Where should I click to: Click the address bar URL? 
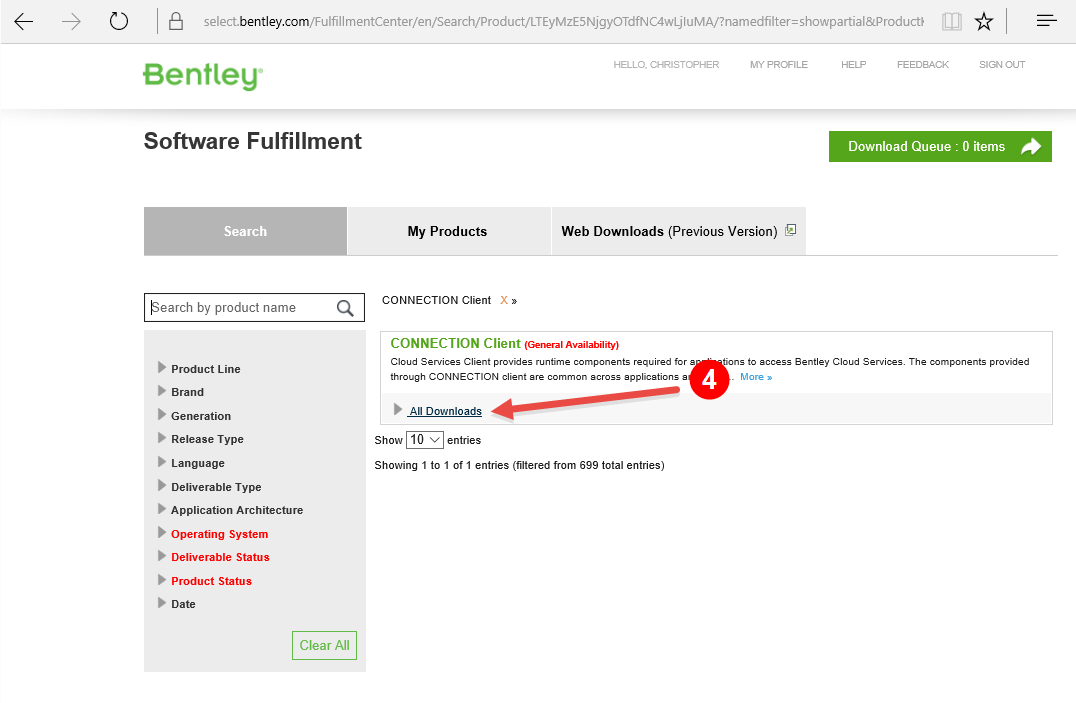pos(563,22)
